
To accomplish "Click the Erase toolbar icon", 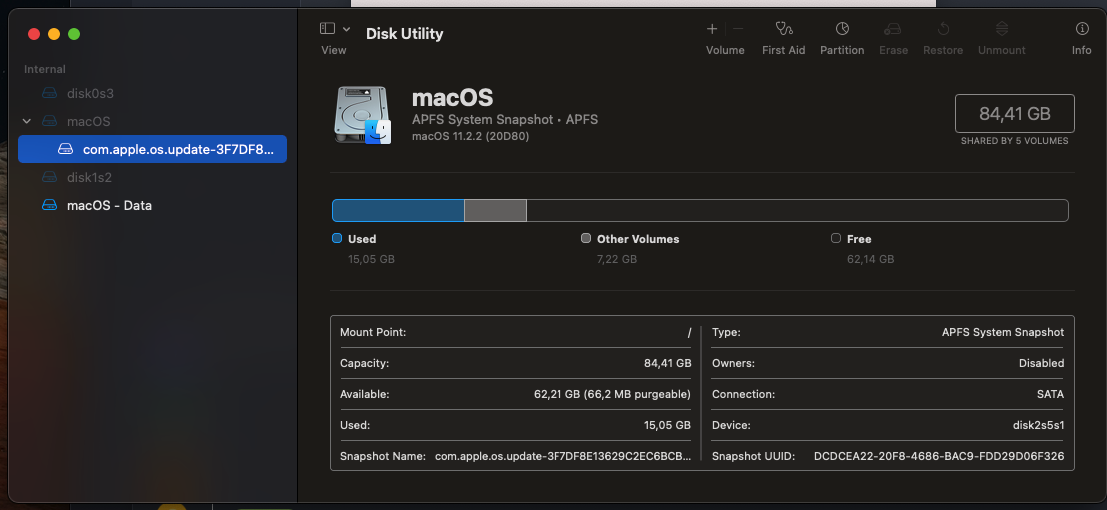I will coord(893,29).
